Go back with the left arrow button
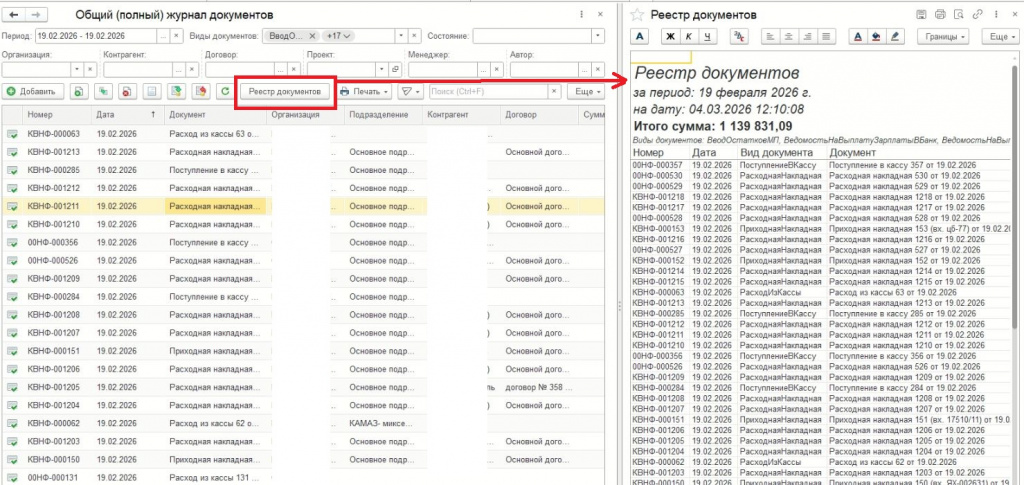 coord(14,14)
